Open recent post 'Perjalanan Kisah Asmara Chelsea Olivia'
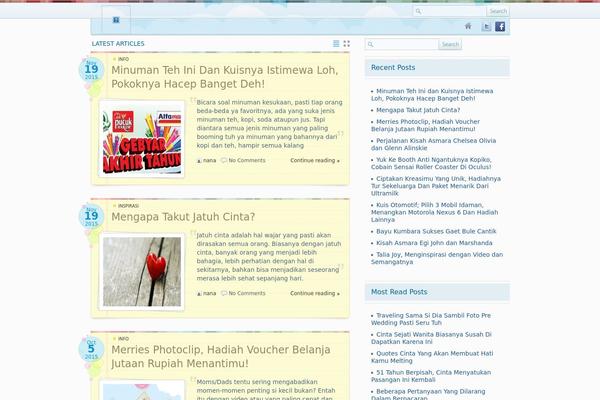Screen dimensions: 600x400 point(433,144)
